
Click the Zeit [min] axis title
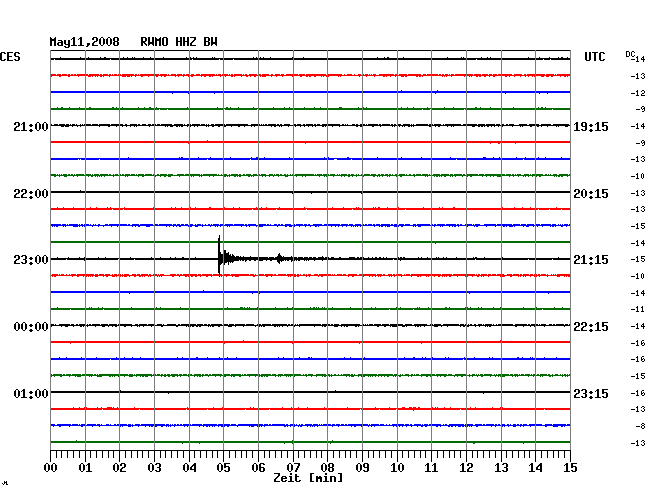coord(308,478)
